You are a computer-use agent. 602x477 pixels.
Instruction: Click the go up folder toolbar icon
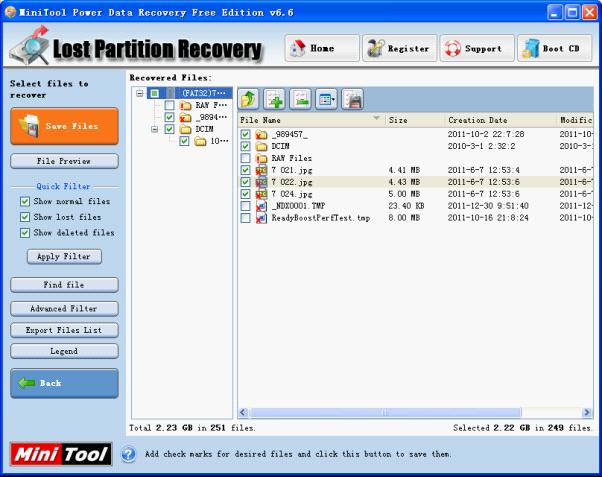click(x=248, y=99)
